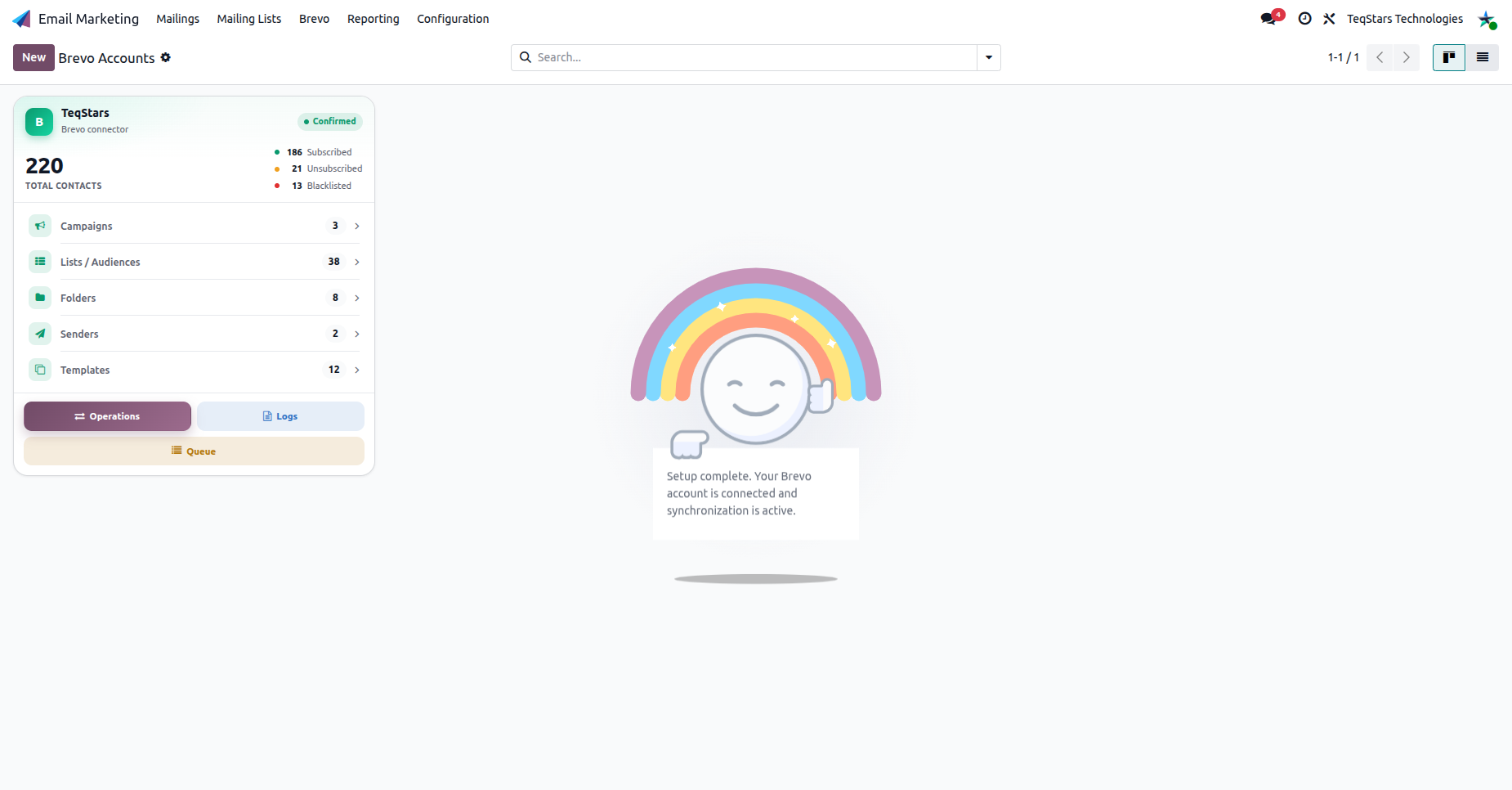This screenshot has width=1512, height=790.
Task: Expand the Folders row chevron
Action: pos(357,298)
